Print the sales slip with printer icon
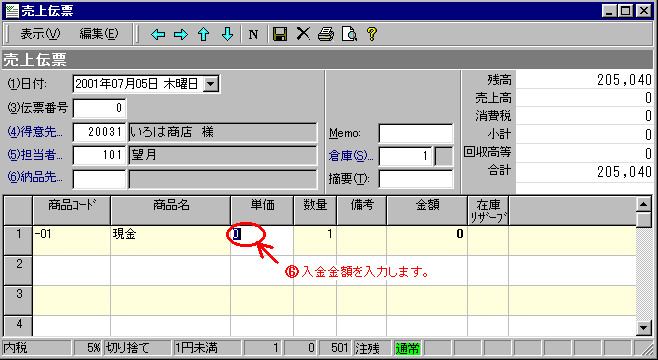658x360 pixels. point(326,34)
